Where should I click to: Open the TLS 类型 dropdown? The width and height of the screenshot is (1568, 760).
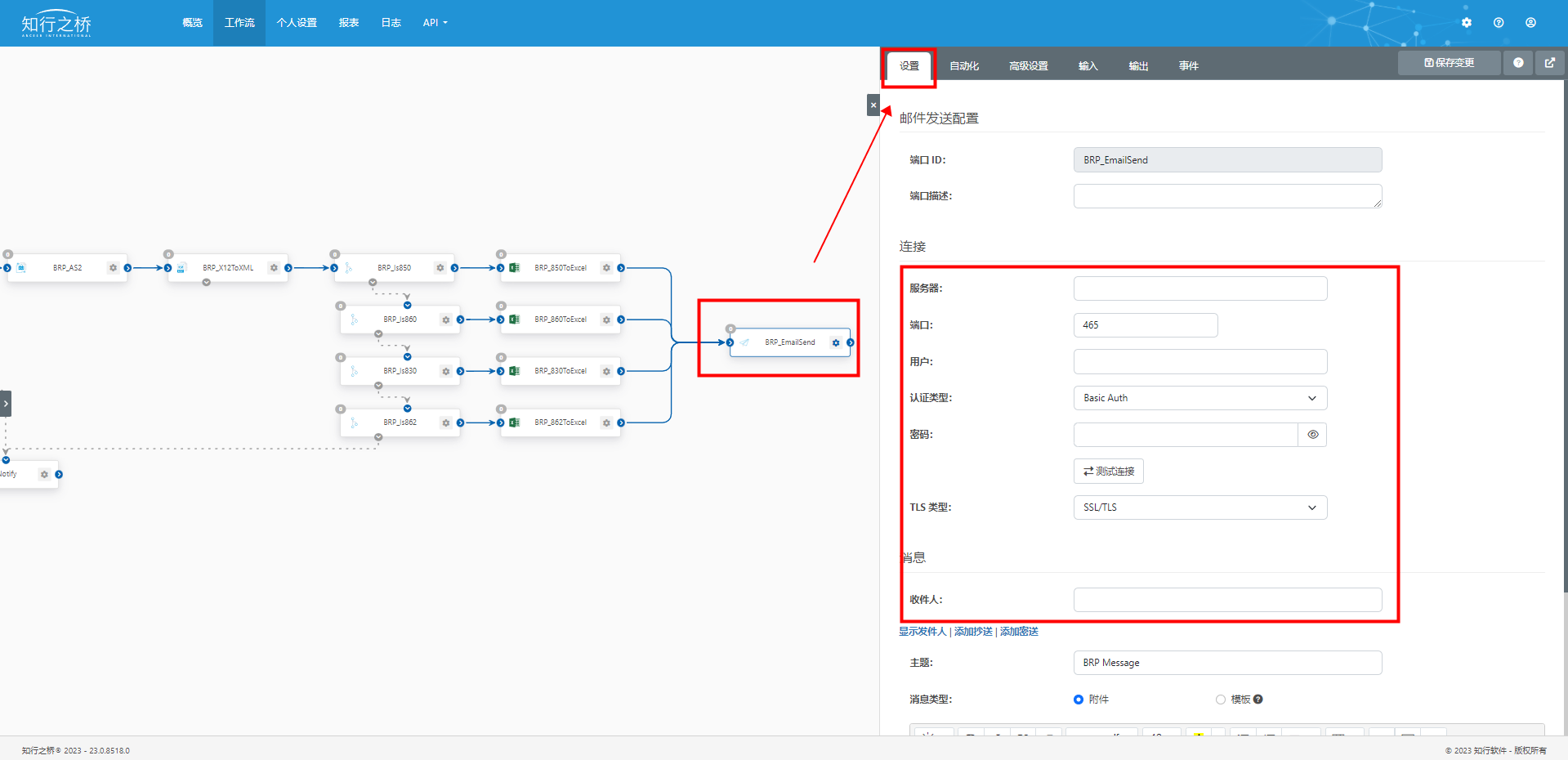1199,507
